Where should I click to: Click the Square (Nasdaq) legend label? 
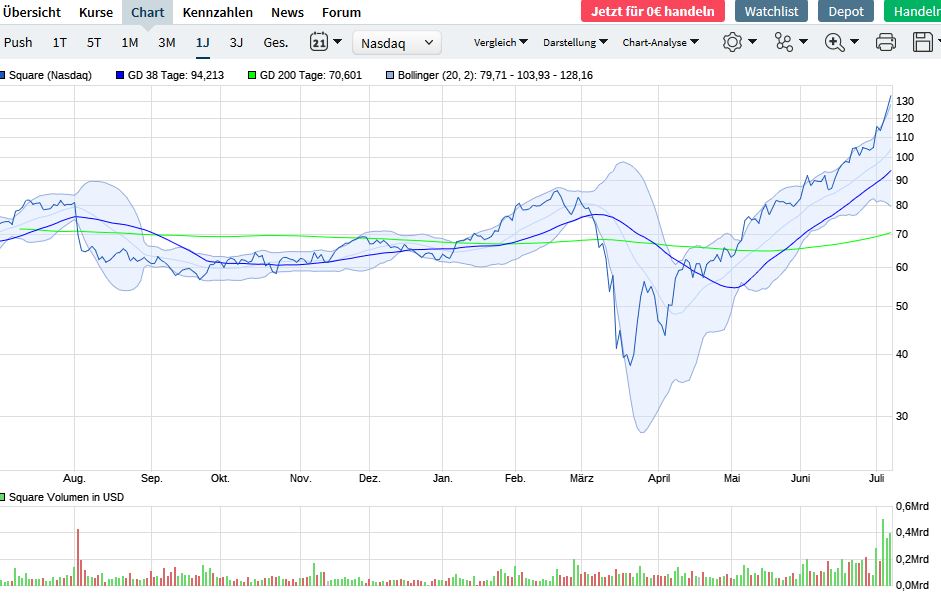point(50,75)
